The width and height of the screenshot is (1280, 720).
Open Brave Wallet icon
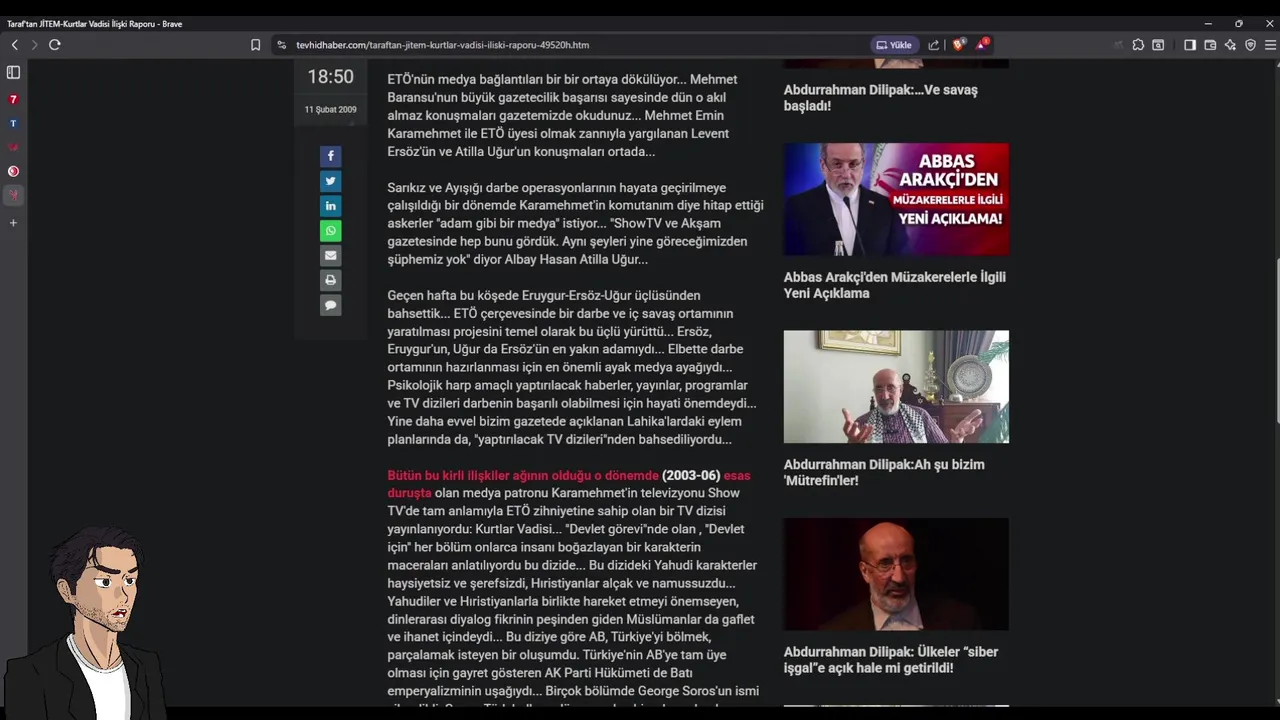pos(1210,45)
